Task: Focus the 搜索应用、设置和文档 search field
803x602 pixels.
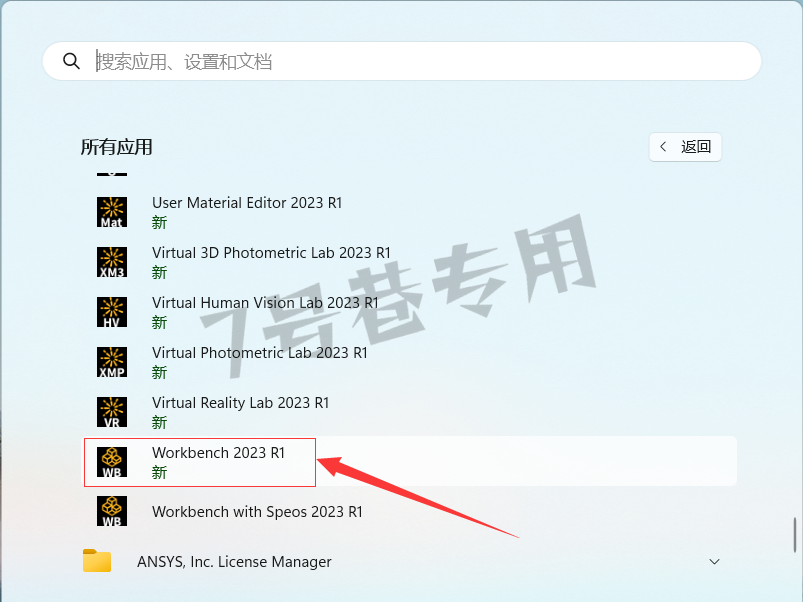Action: pos(402,61)
